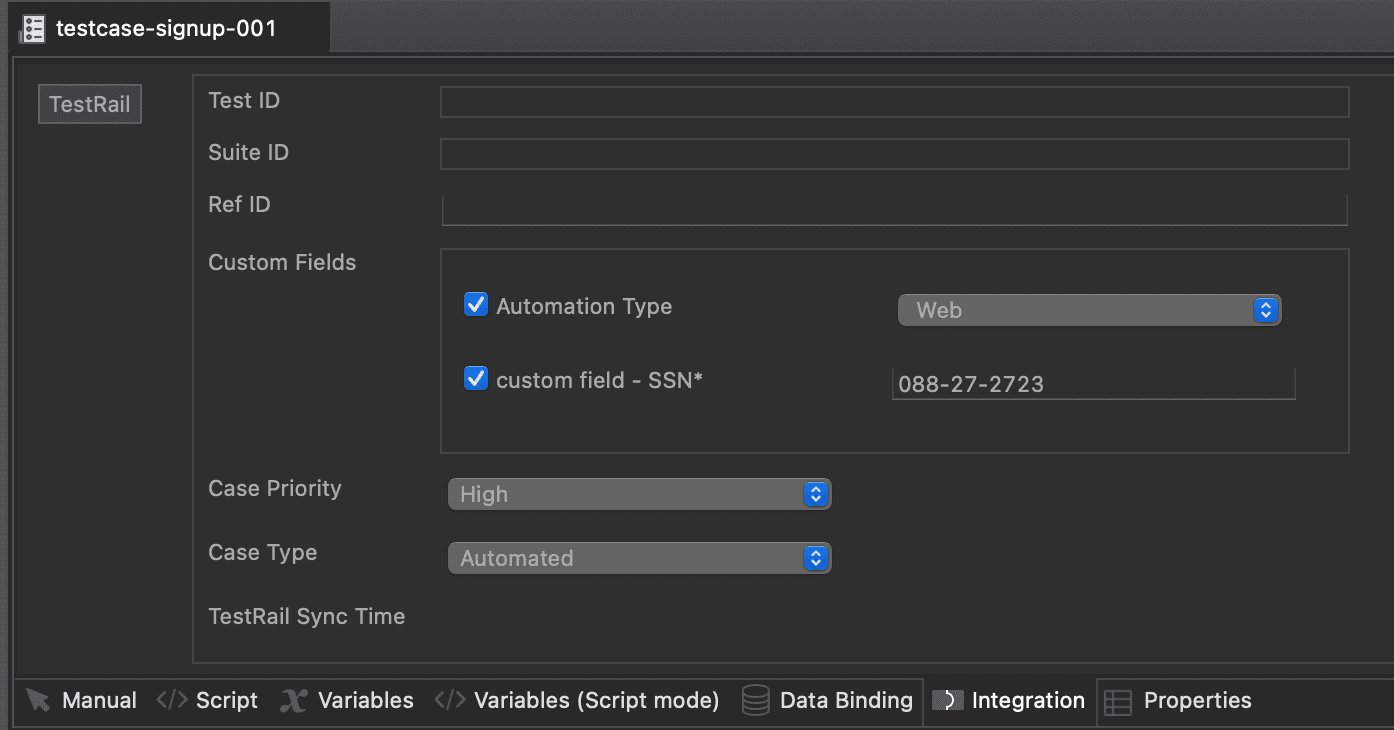Click the Case Type label
The width and height of the screenshot is (1394, 730).
point(263,552)
